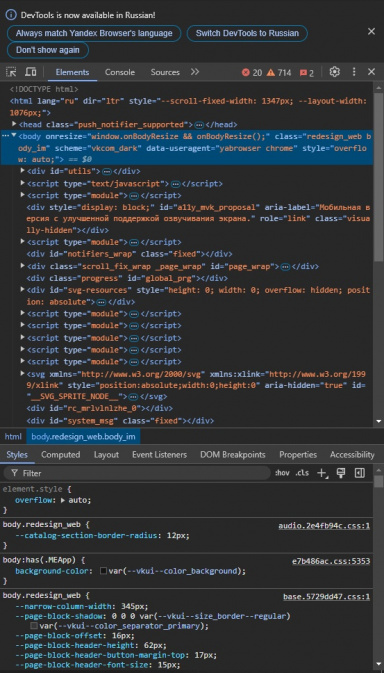
Task: Toggle the device toolbar icon
Action: [x=30, y=72]
